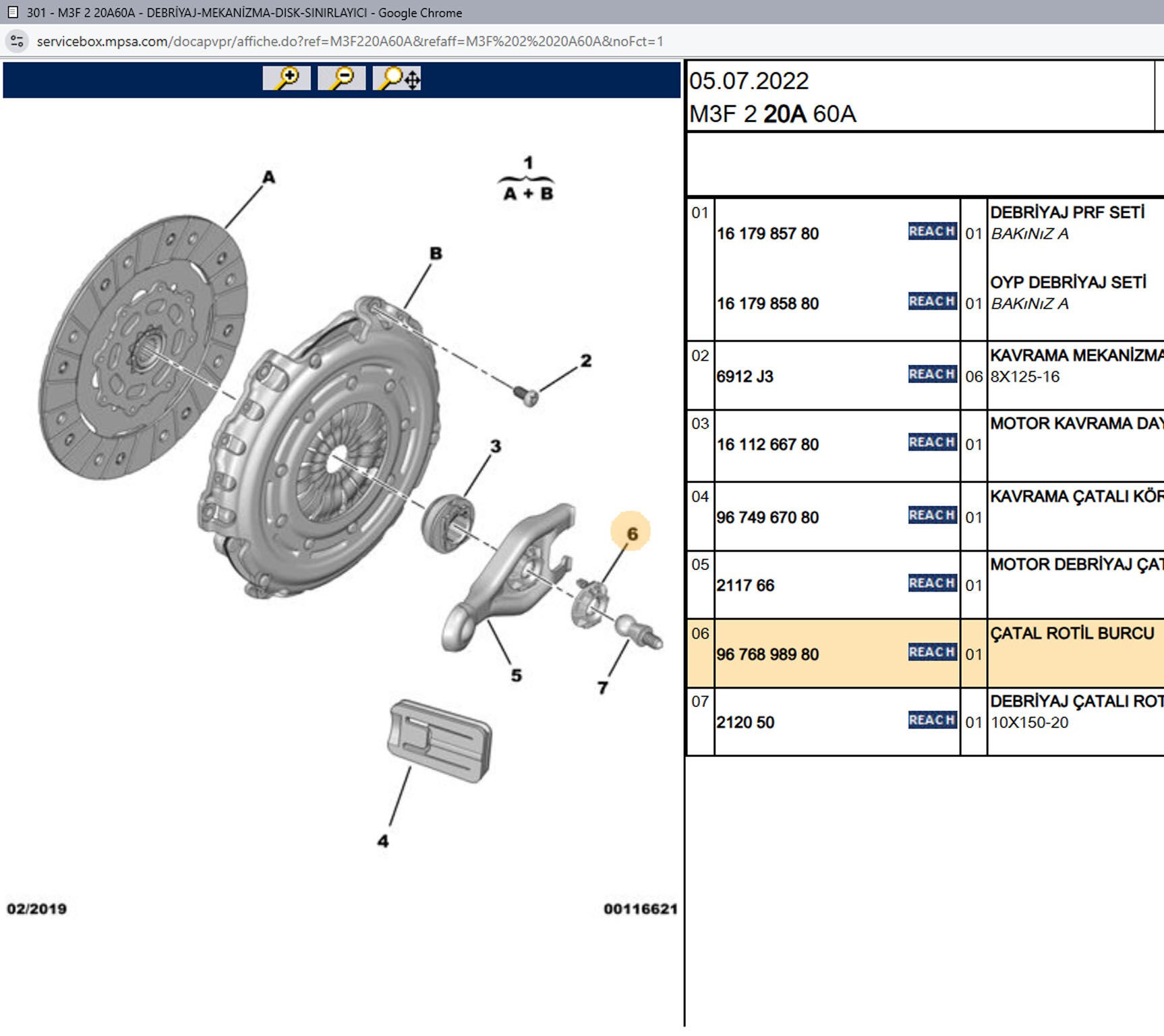Image resolution: width=1164 pixels, height=1036 pixels.
Task: Click the browser address bar URL
Action: click(349, 41)
